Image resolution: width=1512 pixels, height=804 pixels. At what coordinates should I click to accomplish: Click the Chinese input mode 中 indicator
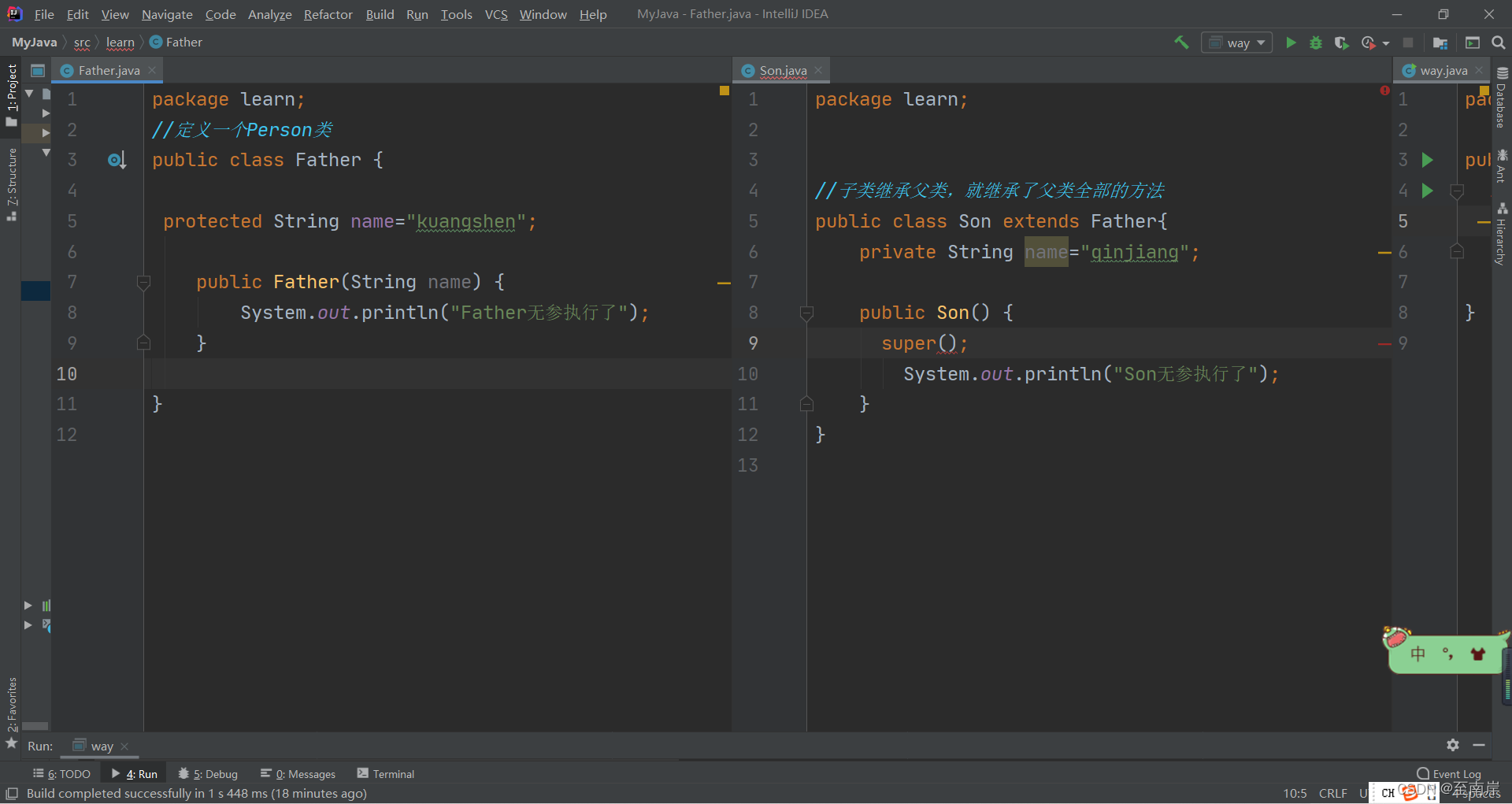[x=1418, y=654]
